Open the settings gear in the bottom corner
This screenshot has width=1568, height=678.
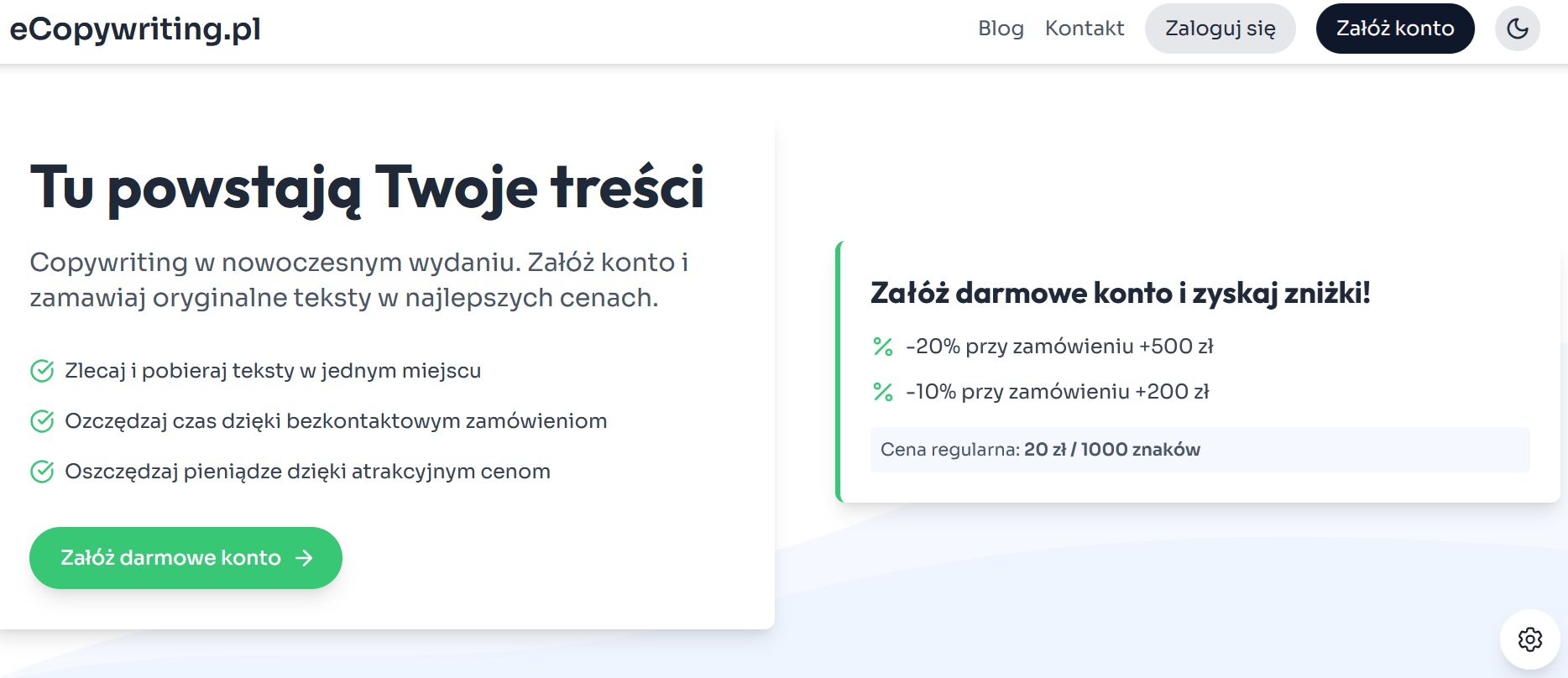(x=1531, y=640)
